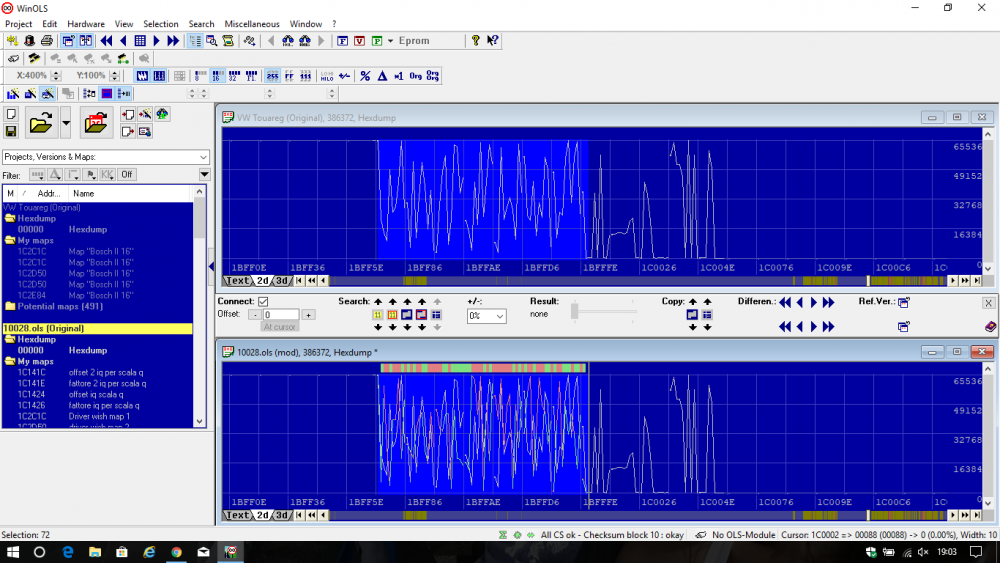Click the offset minus button
The height and width of the screenshot is (563, 1000).
254,315
